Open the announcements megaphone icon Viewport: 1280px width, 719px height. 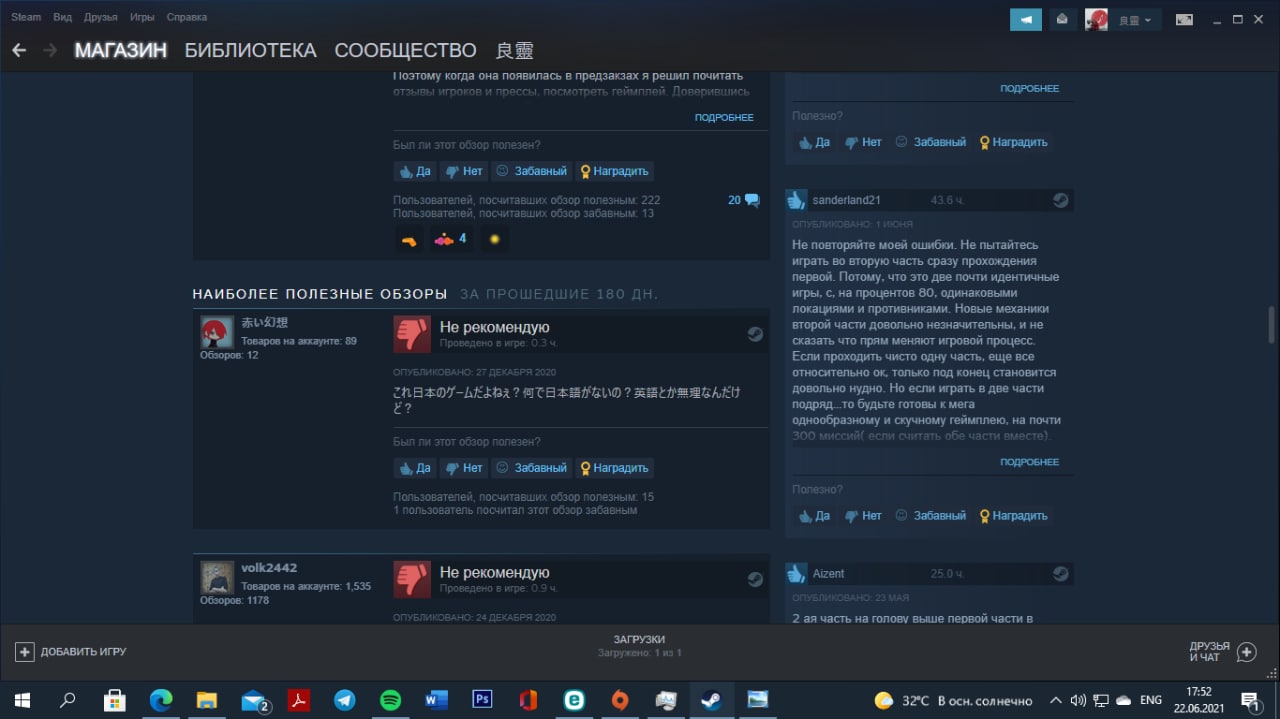[x=1026, y=19]
